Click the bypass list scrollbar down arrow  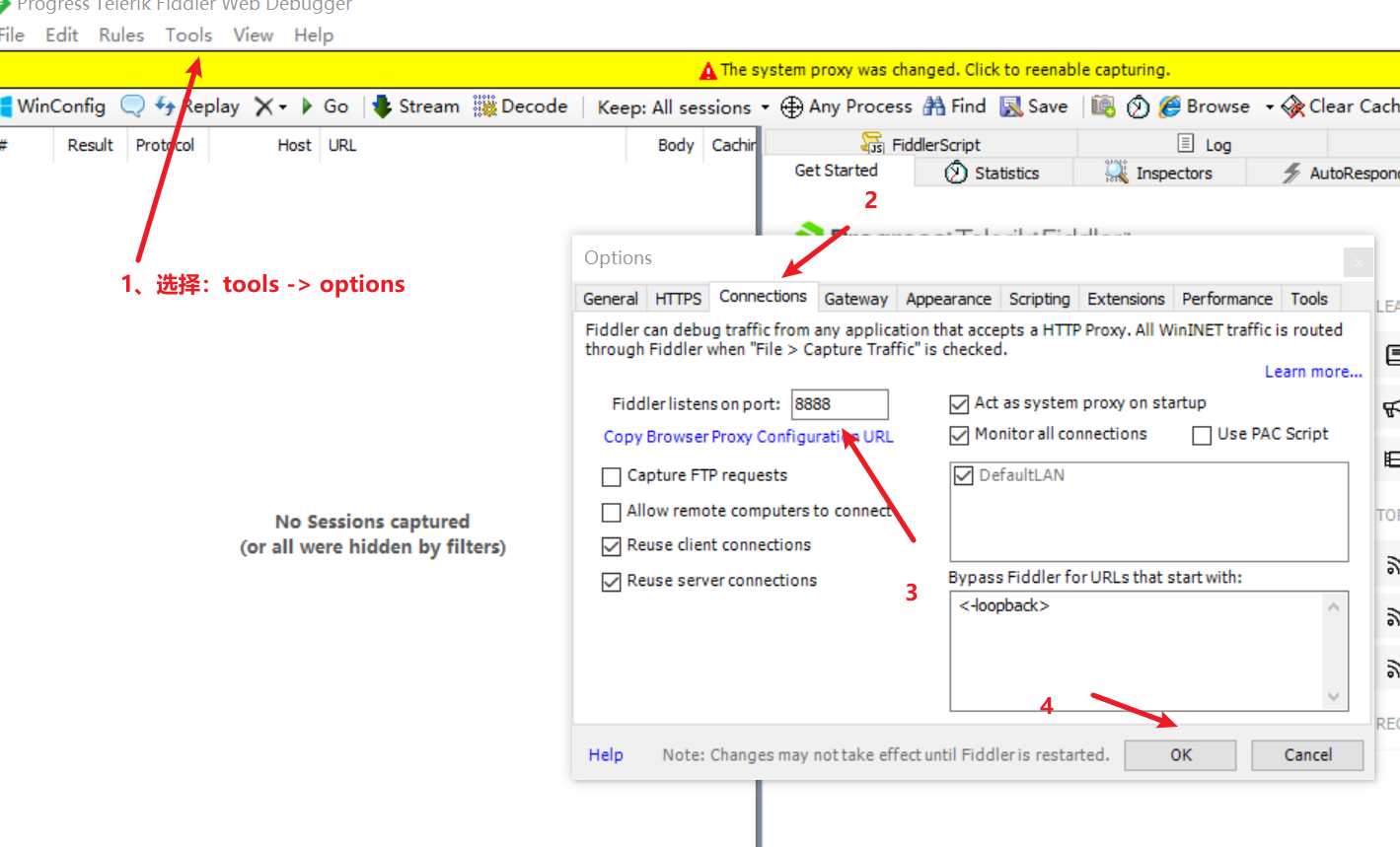(x=1334, y=697)
